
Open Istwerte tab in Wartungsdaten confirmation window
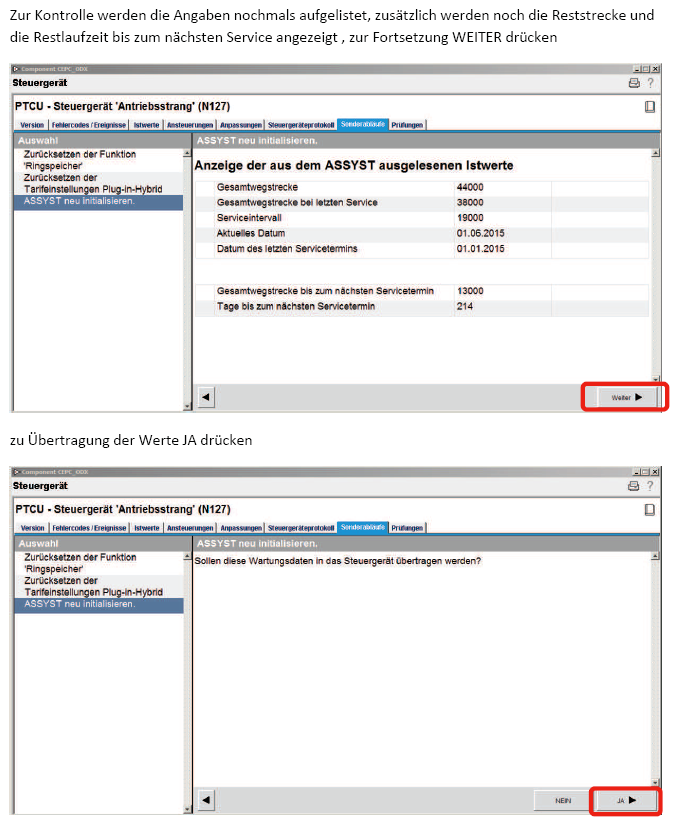tap(146, 528)
